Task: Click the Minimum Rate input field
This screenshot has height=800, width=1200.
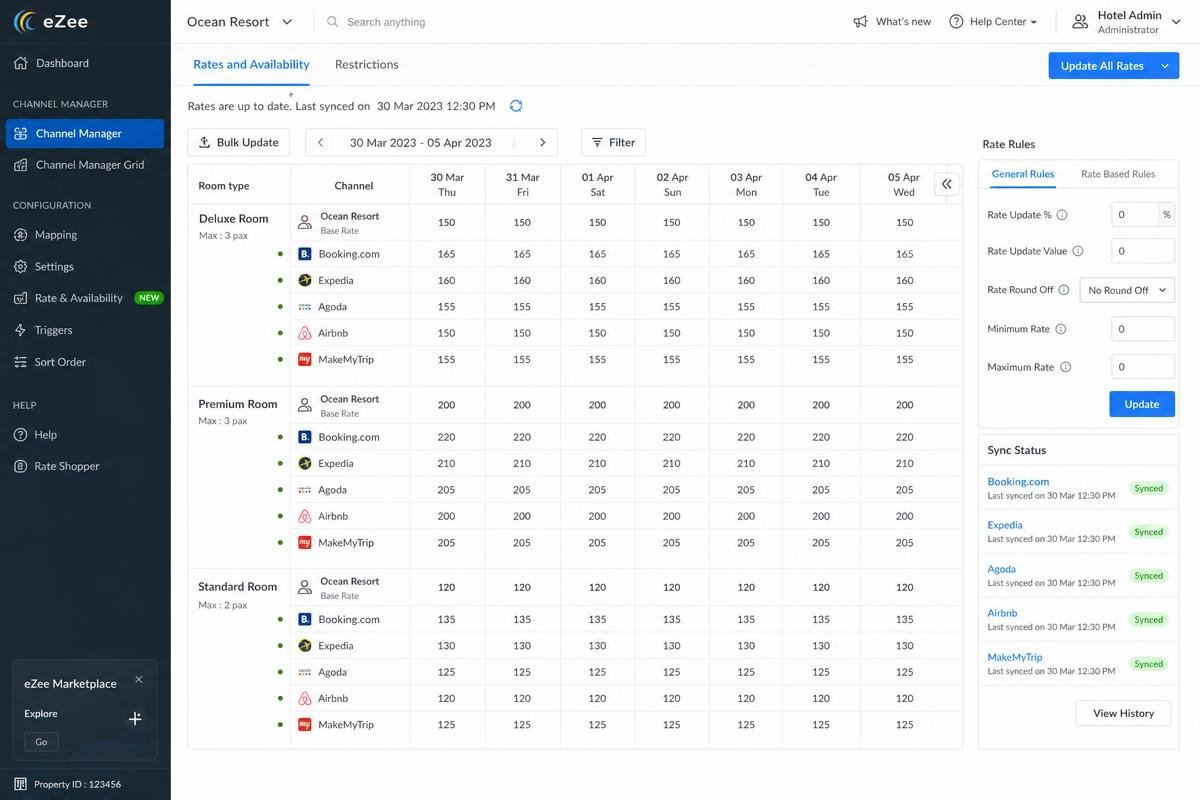Action: 1143,329
